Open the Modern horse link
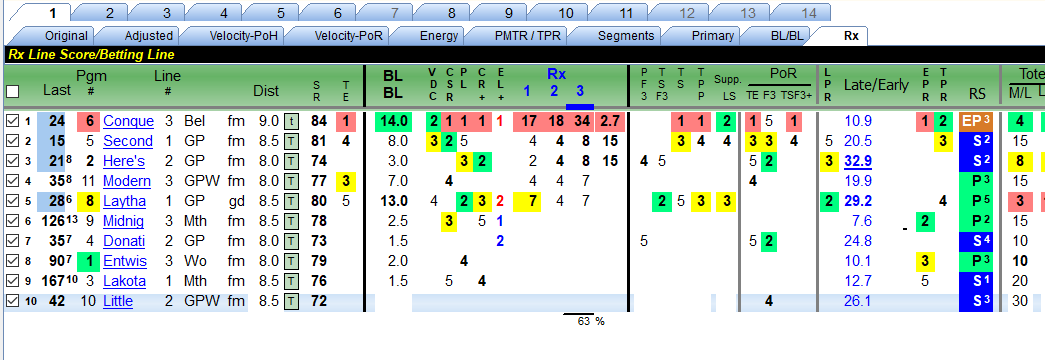 (127, 181)
